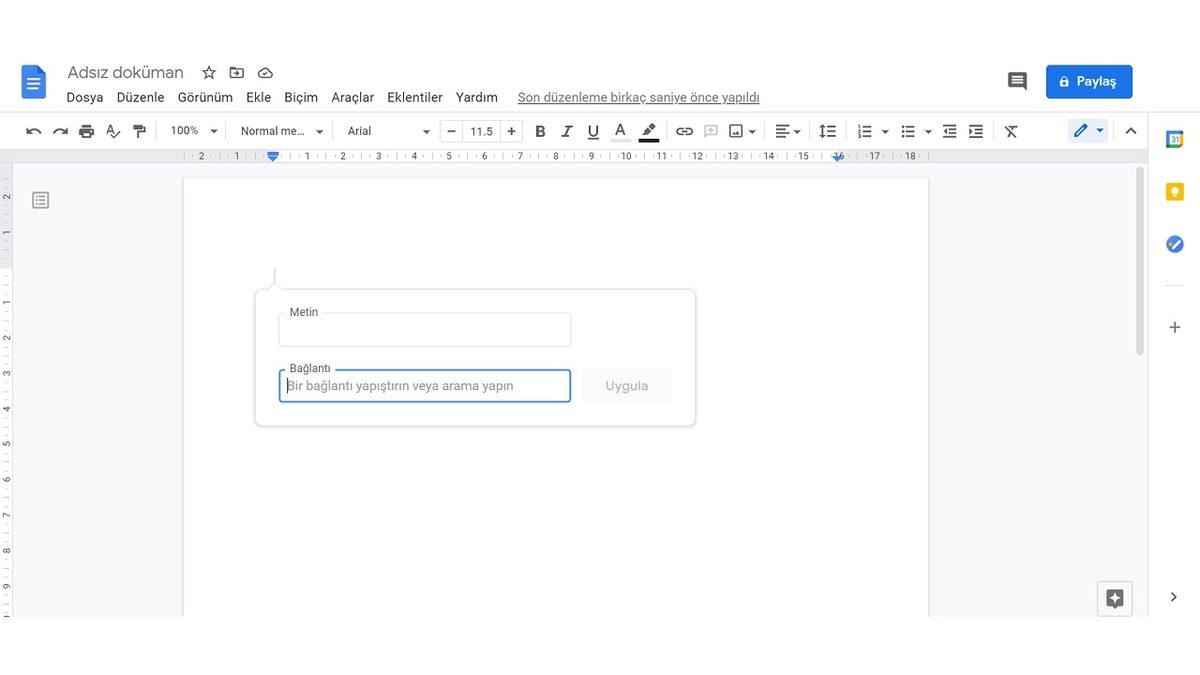Toggle bold formatting

coord(540,131)
